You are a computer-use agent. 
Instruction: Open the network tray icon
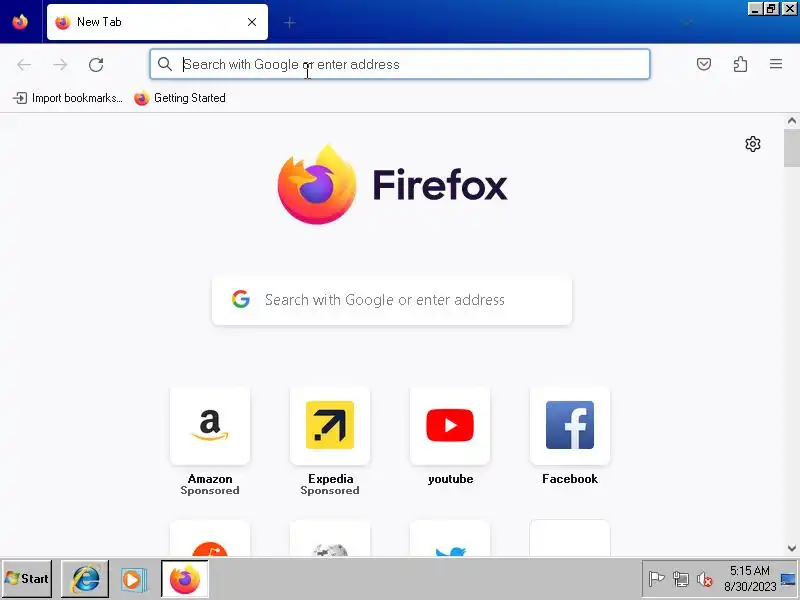tap(680, 579)
